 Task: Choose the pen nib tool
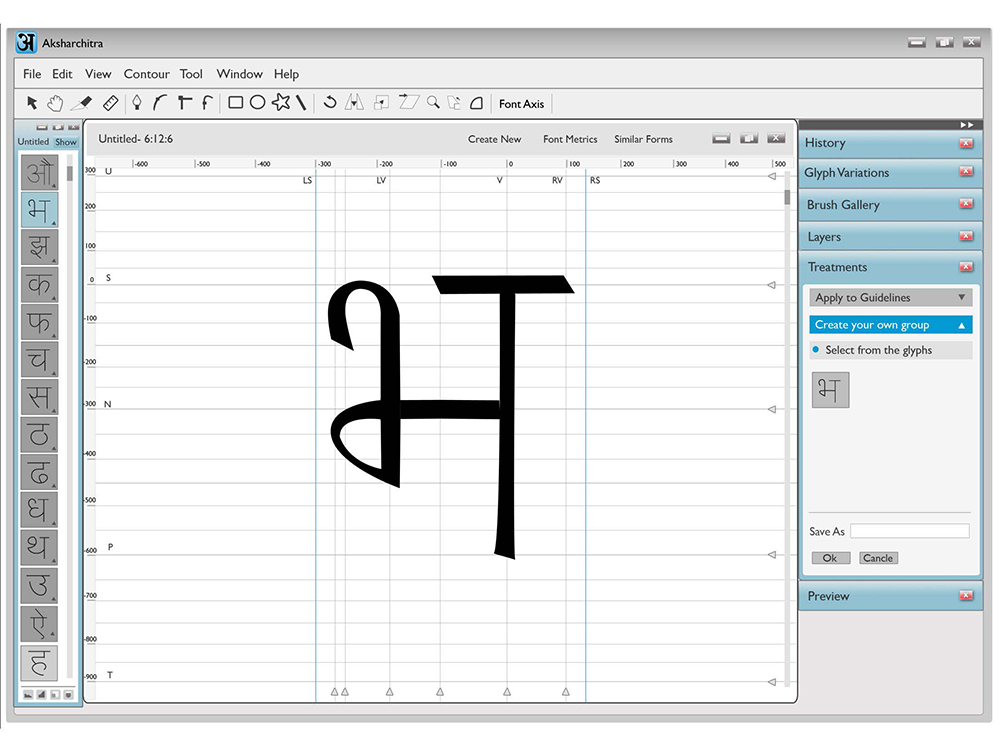point(136,103)
